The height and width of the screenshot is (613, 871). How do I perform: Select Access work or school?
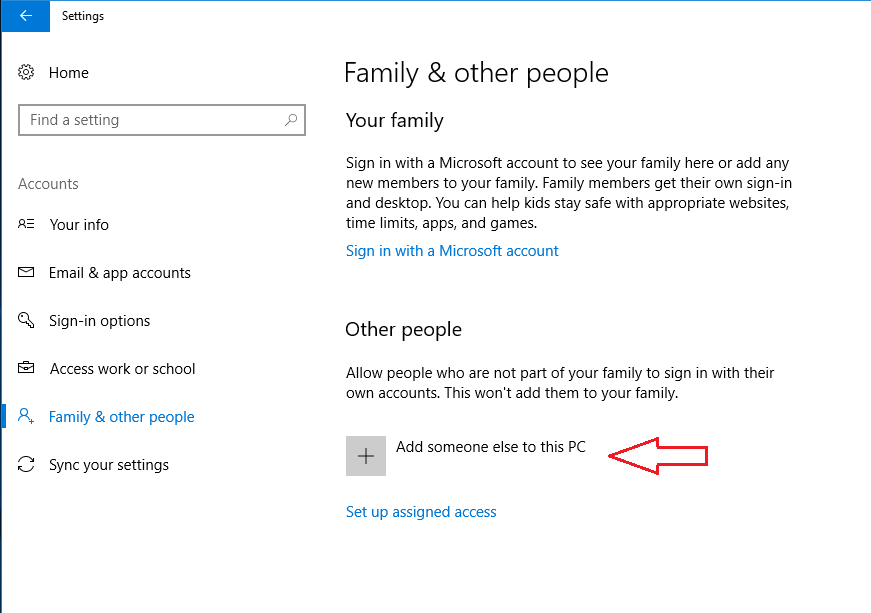(122, 369)
